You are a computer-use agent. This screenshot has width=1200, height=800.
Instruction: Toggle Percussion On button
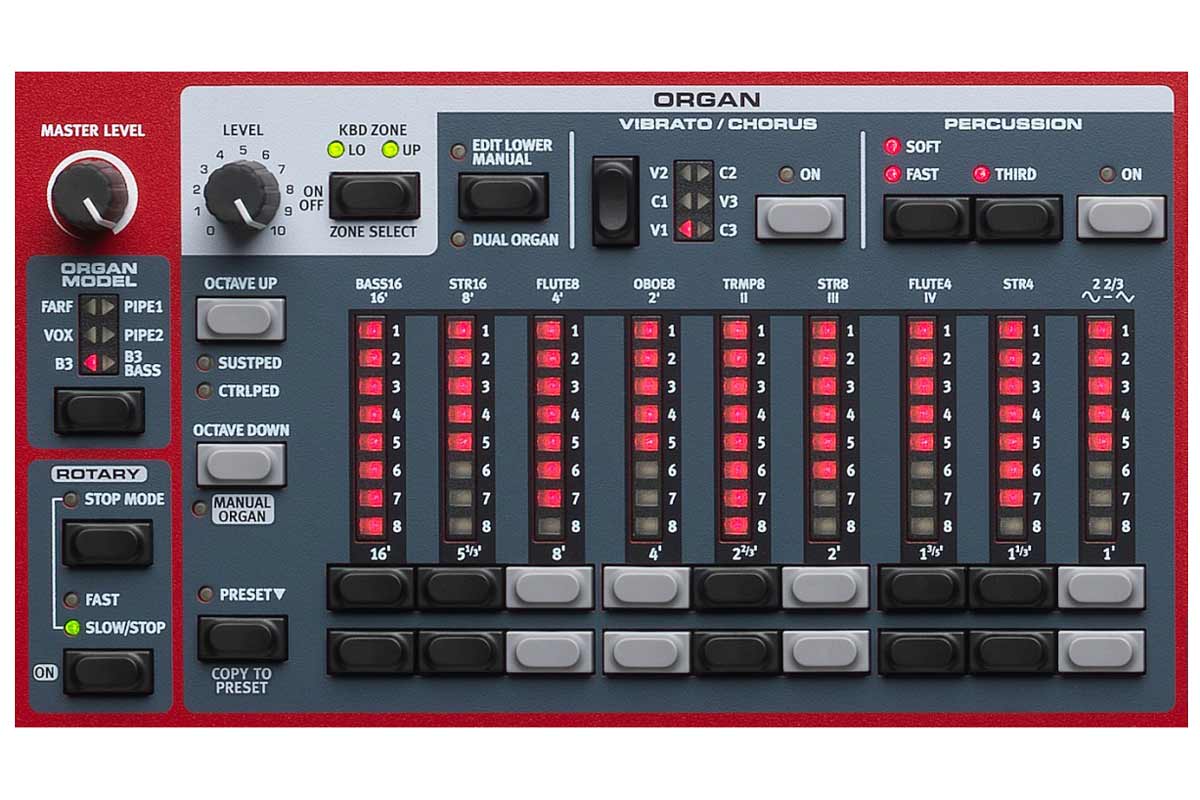pos(1120,218)
